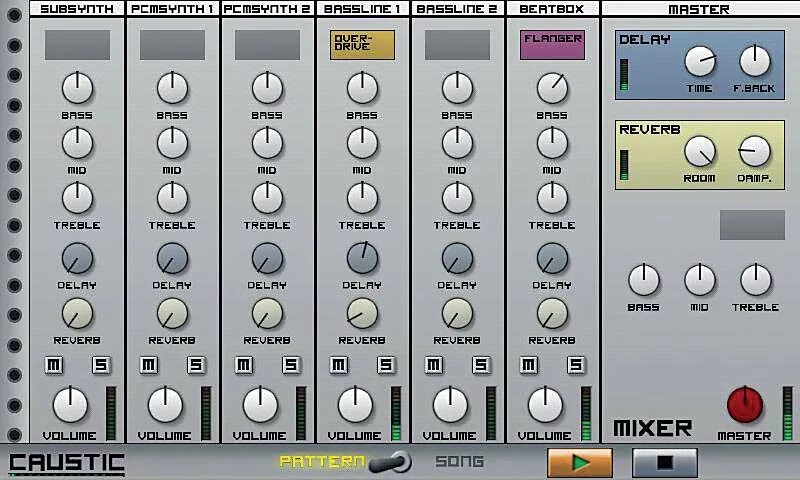Click the Subsynth Bass knob

(x=78, y=88)
